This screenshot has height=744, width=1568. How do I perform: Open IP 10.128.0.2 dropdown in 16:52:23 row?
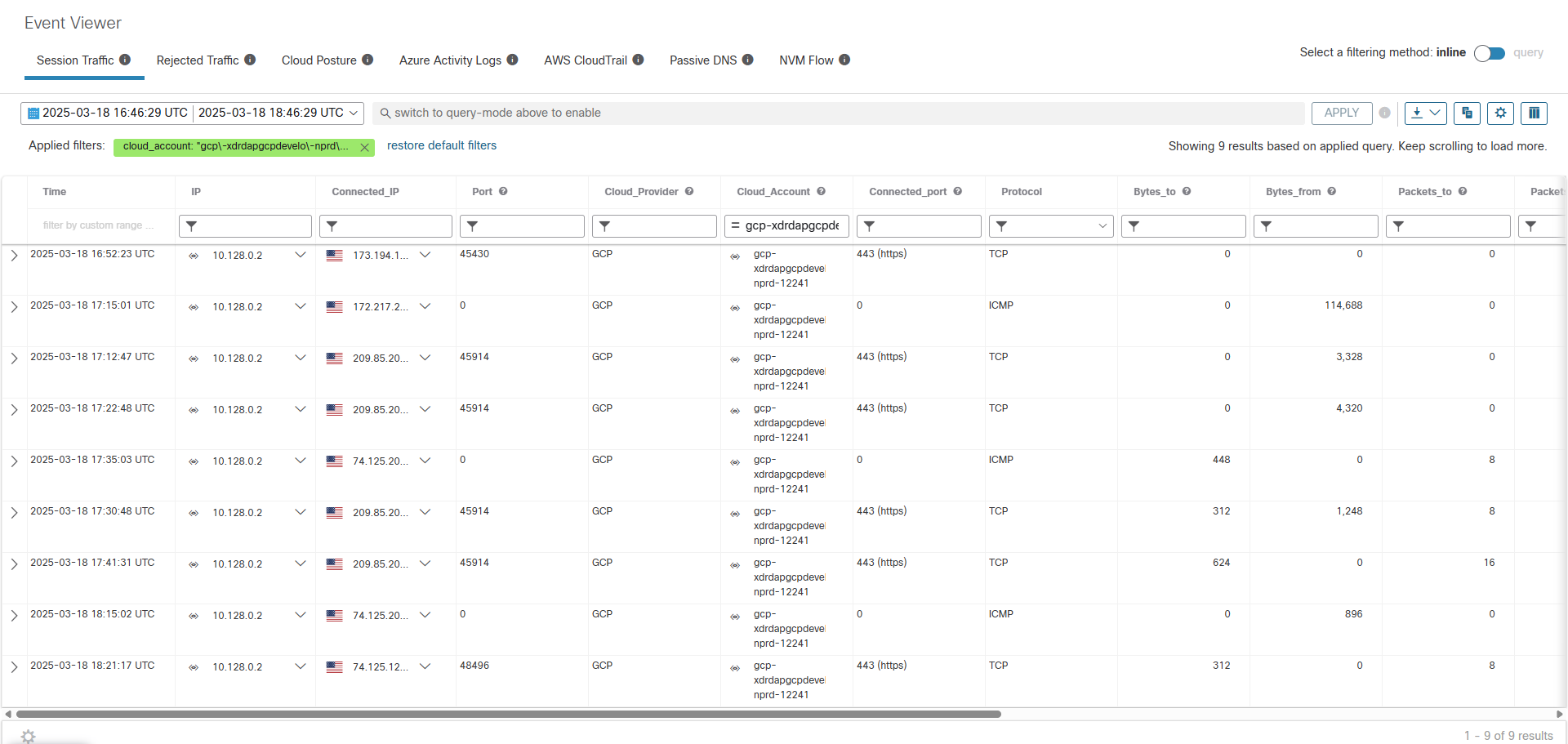[301, 255]
